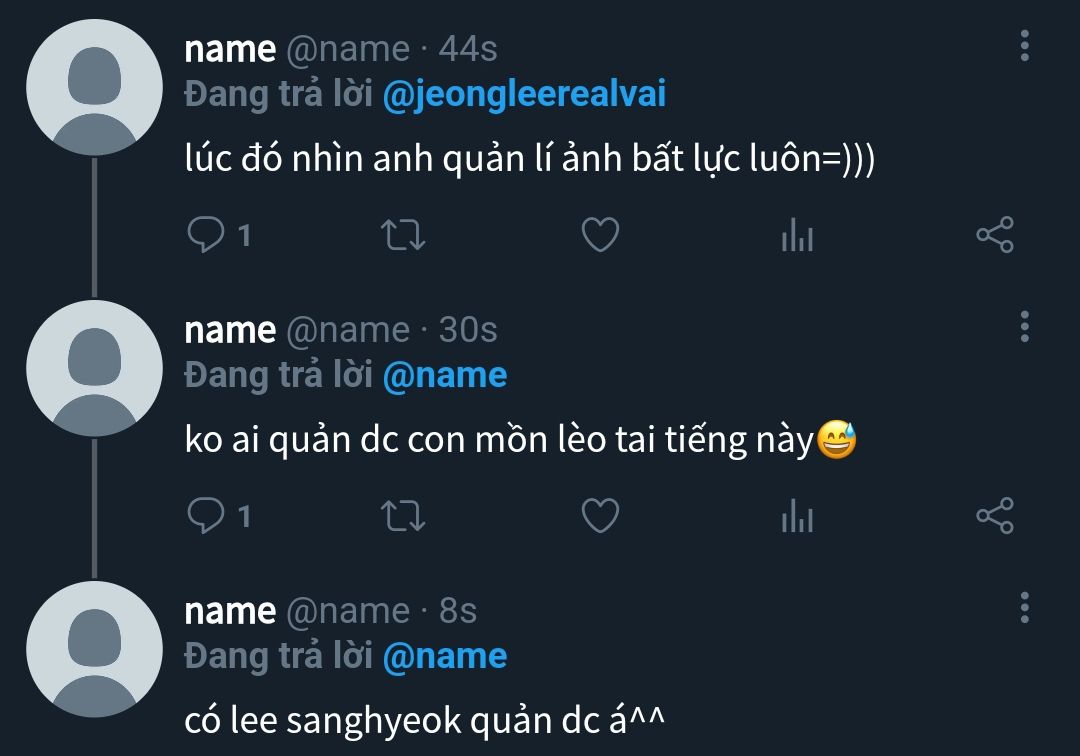
Task: View analytics for the 30s tweet
Action: point(798,516)
